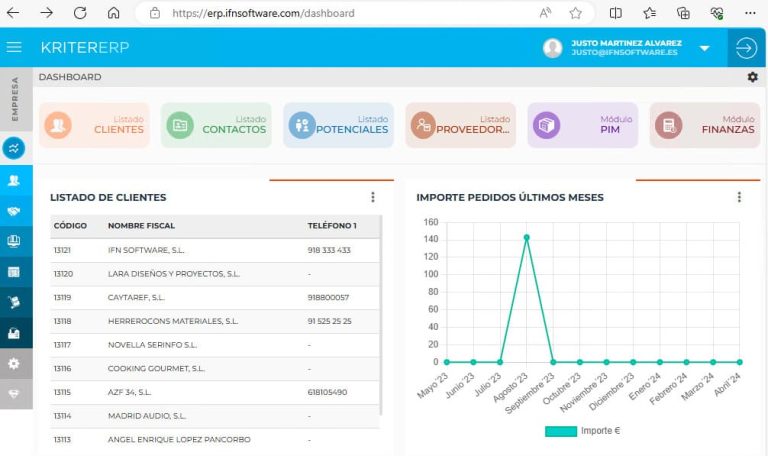Select row LARA DISEÑOS Y PROYECTOS, S.L.

[215, 274]
